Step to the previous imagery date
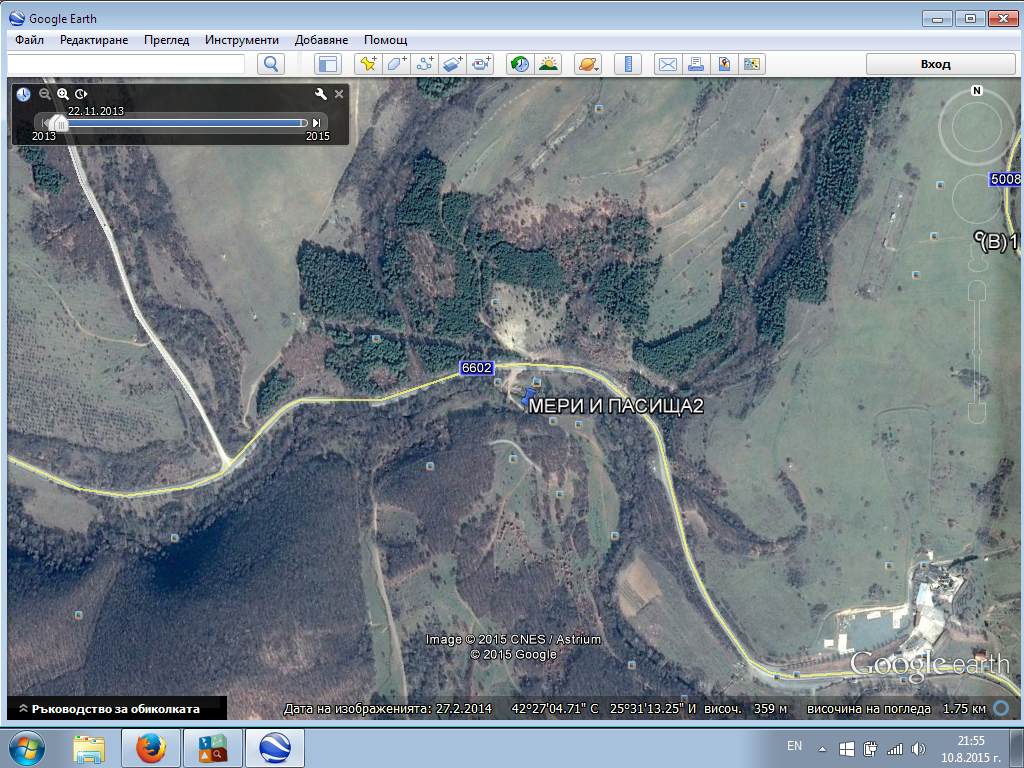This screenshot has height=768, width=1024. pos(44,123)
